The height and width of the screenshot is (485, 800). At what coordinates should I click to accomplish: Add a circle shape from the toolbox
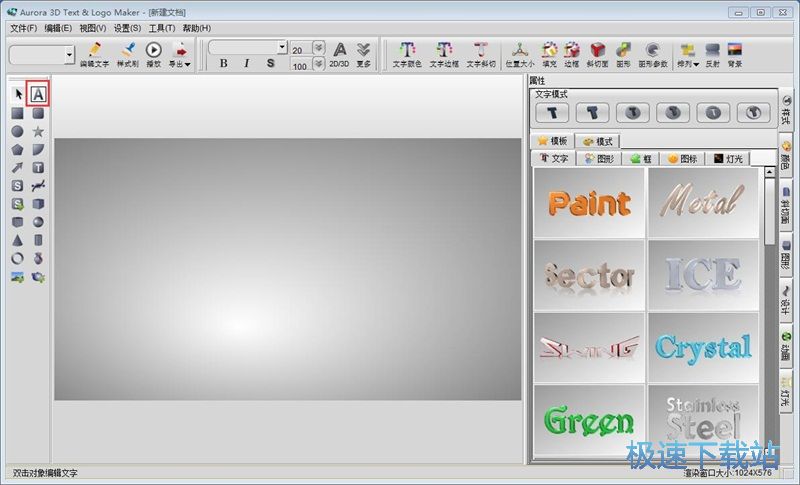point(17,132)
